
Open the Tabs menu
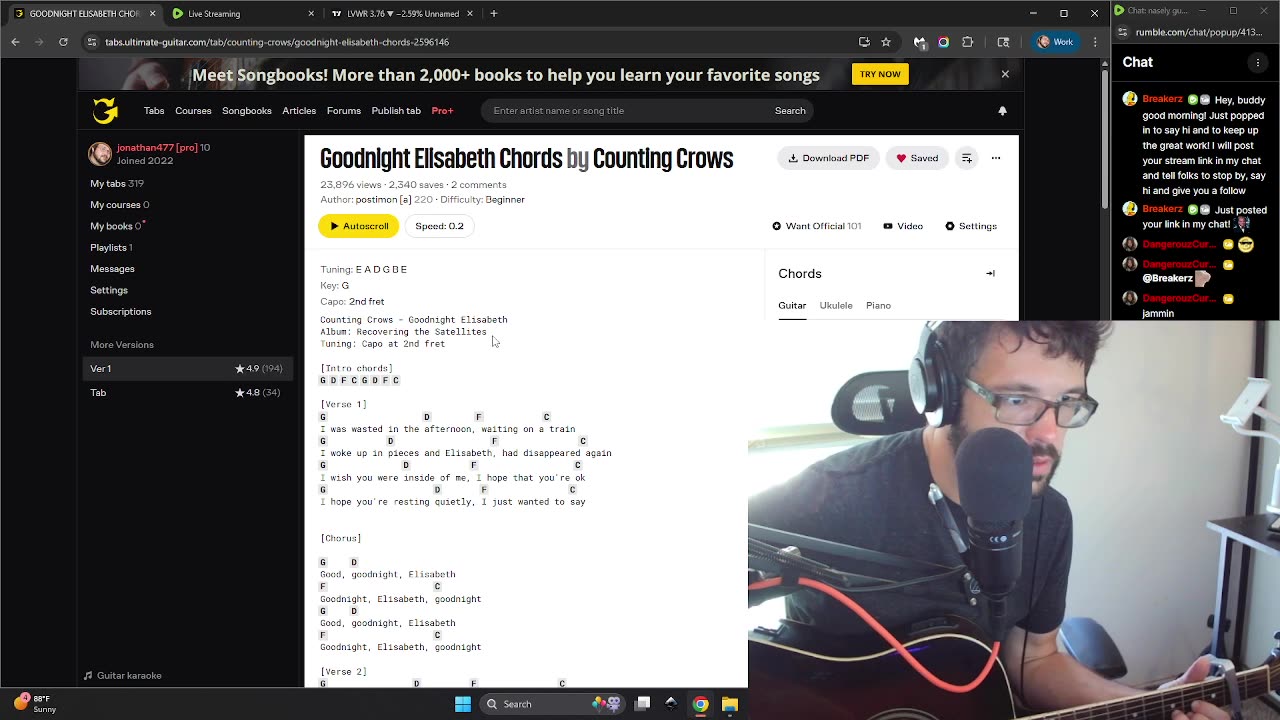point(153,111)
